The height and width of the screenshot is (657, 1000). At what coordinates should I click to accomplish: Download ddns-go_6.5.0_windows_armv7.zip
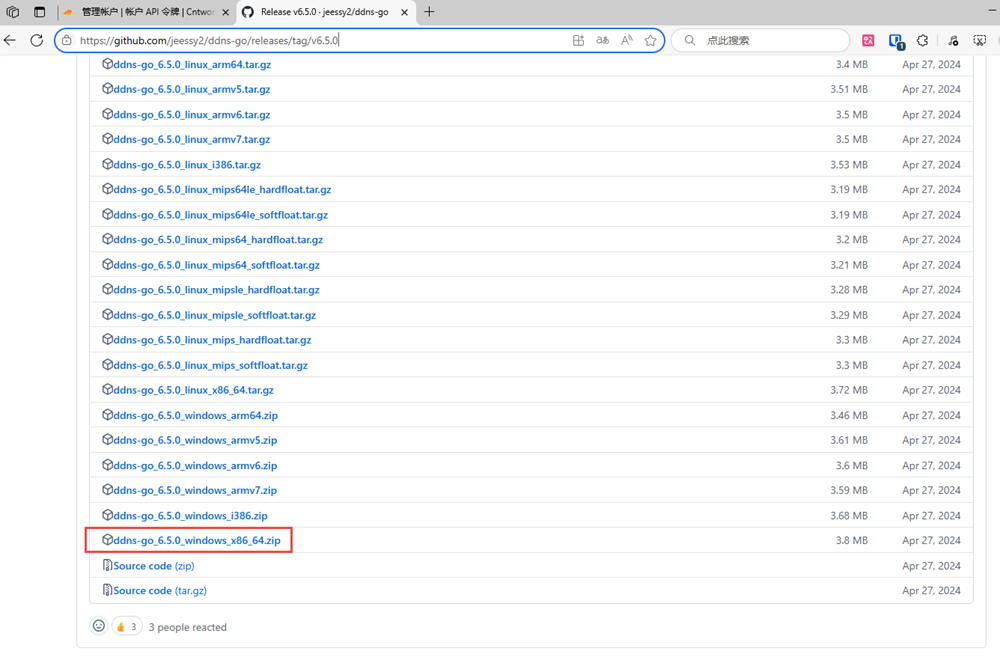coord(195,491)
